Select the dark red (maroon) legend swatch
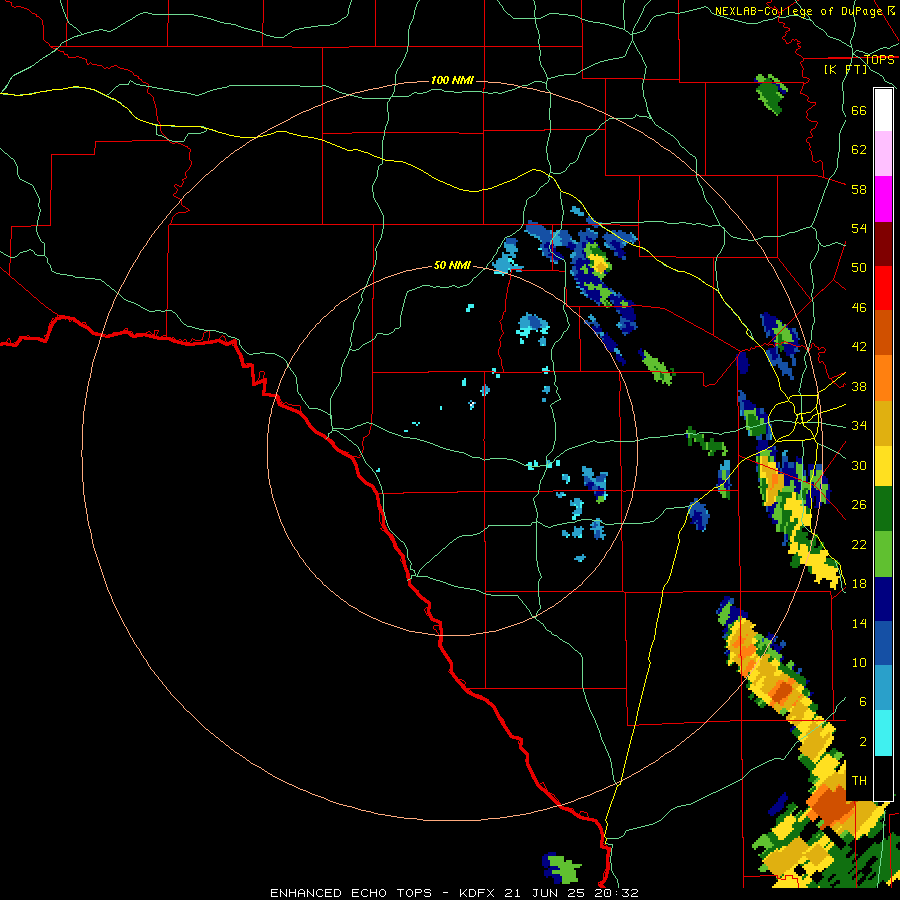The width and height of the screenshot is (900, 900). coord(883,243)
